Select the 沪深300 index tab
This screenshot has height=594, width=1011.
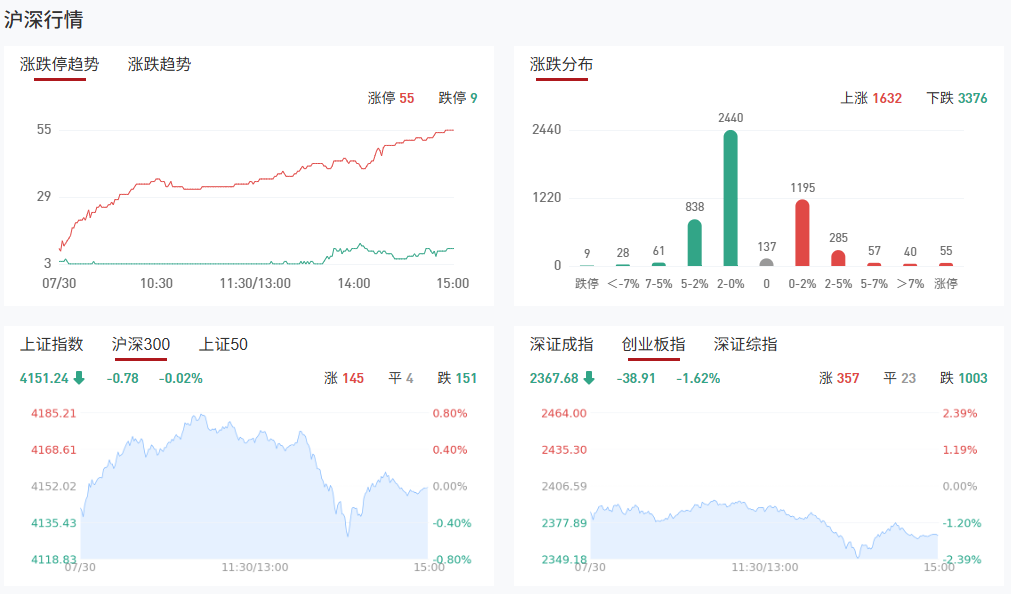(141, 344)
